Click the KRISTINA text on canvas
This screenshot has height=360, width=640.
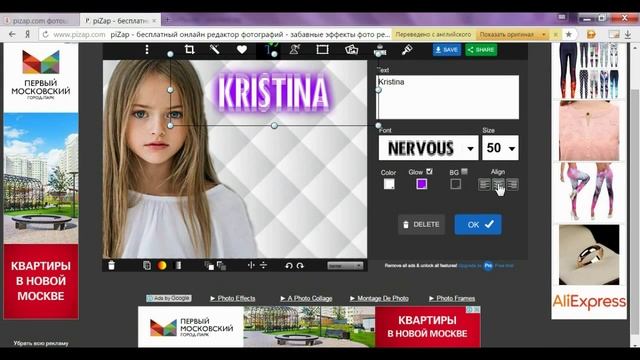pos(273,93)
